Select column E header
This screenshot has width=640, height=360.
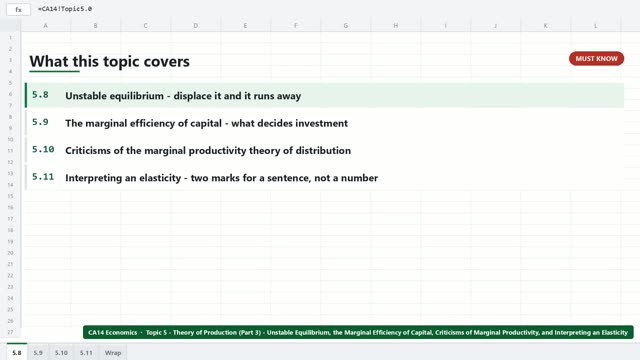click(x=245, y=25)
